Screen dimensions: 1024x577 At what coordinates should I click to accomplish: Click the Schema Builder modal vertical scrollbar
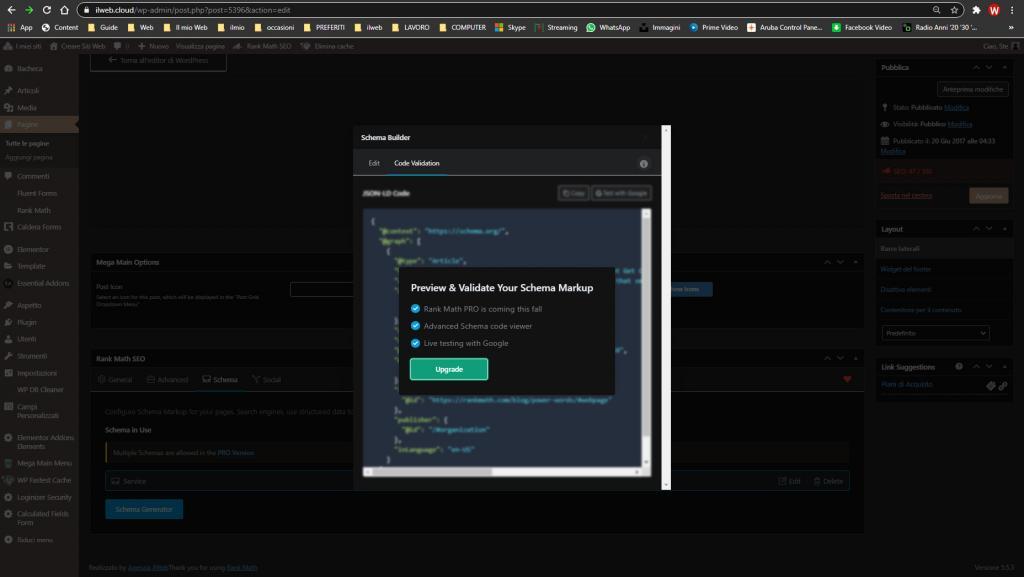[666, 307]
